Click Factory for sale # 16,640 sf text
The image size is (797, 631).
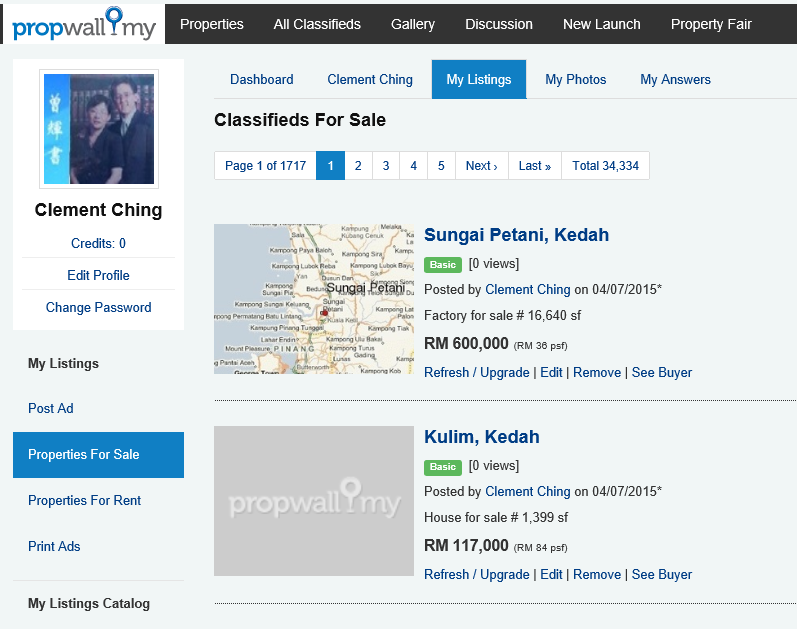[x=503, y=316]
